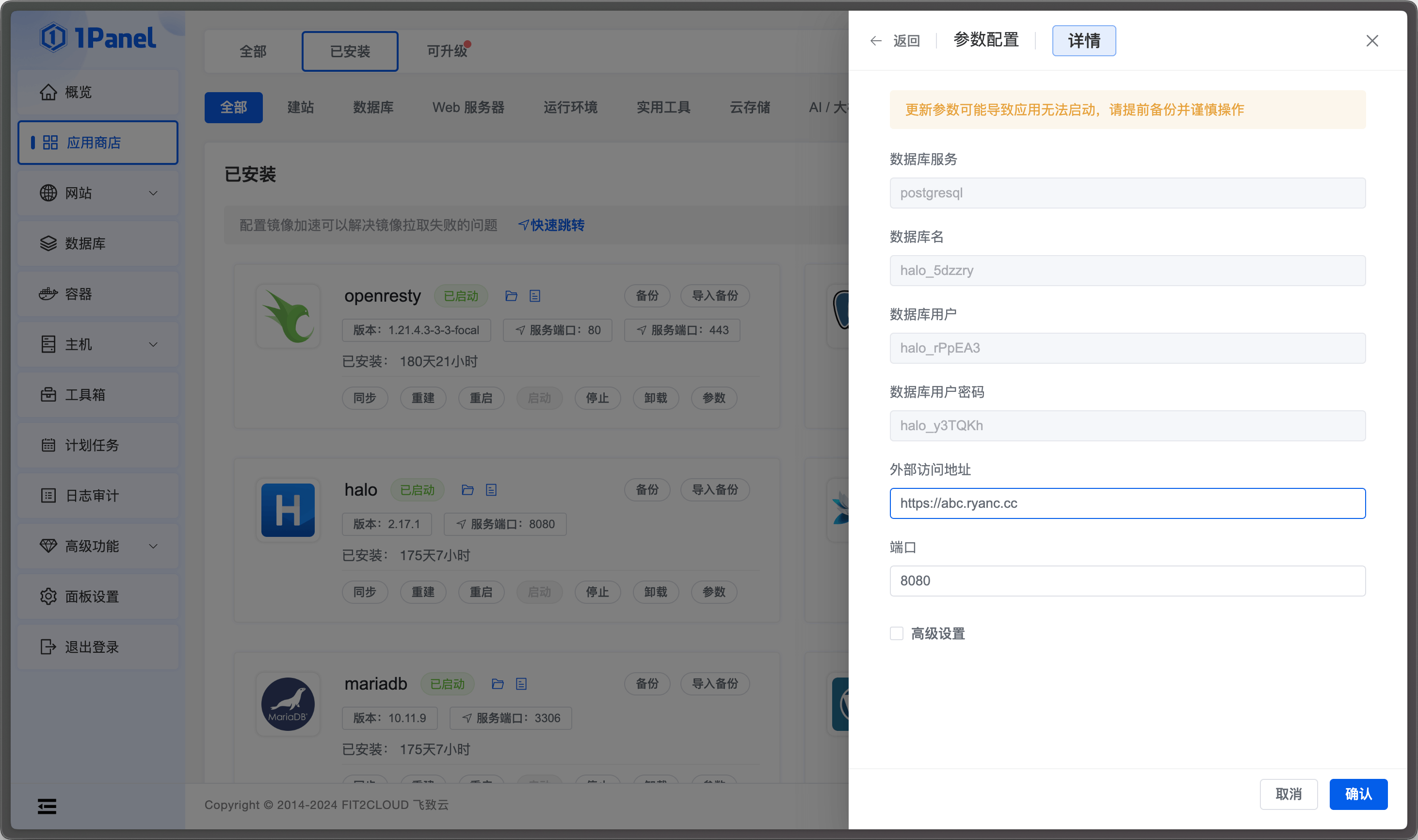The height and width of the screenshot is (840, 1418).
Task: Click the halo app logo thumbnail
Action: [288, 510]
